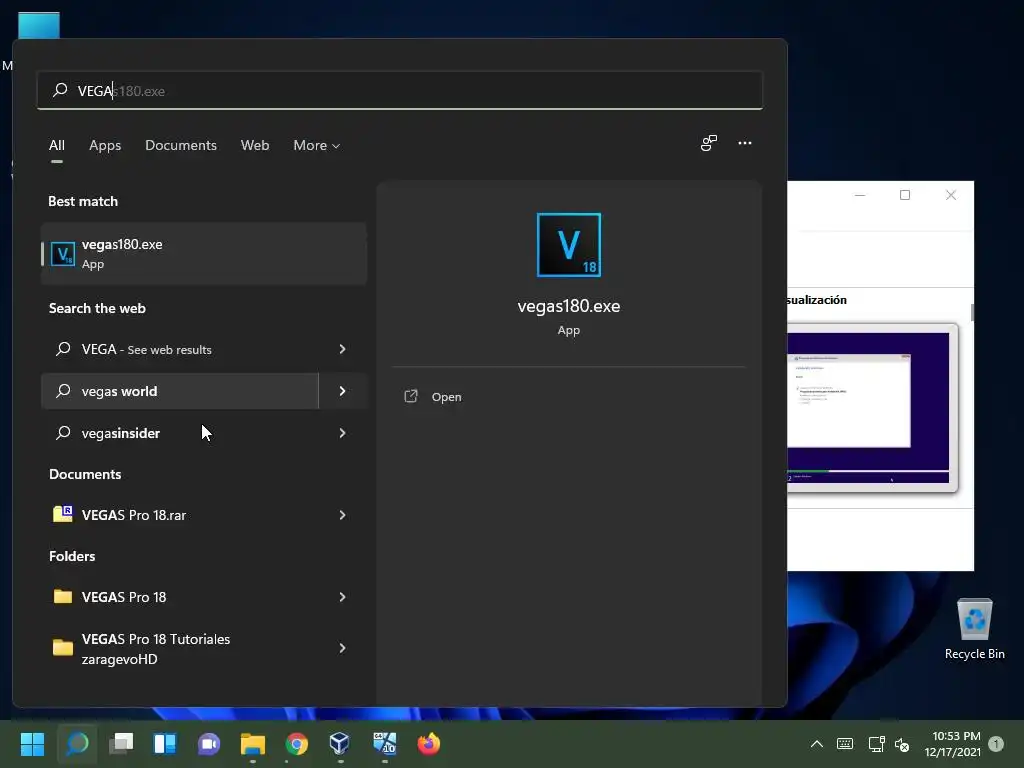Viewport: 1024px width, 768px height.
Task: Open Google Chrome from the taskbar
Action: point(296,744)
